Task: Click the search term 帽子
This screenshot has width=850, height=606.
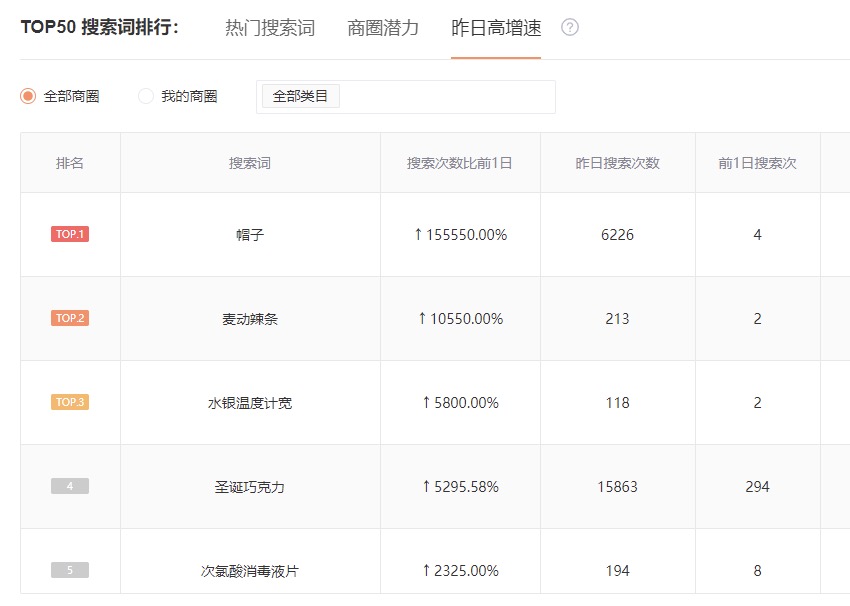Action: tap(250, 235)
